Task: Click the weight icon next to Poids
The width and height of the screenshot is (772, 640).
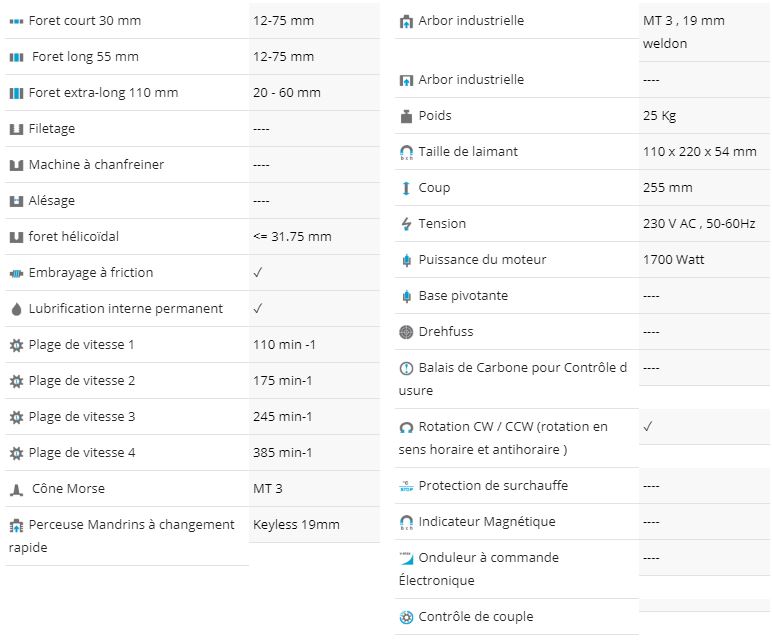Action: click(406, 116)
